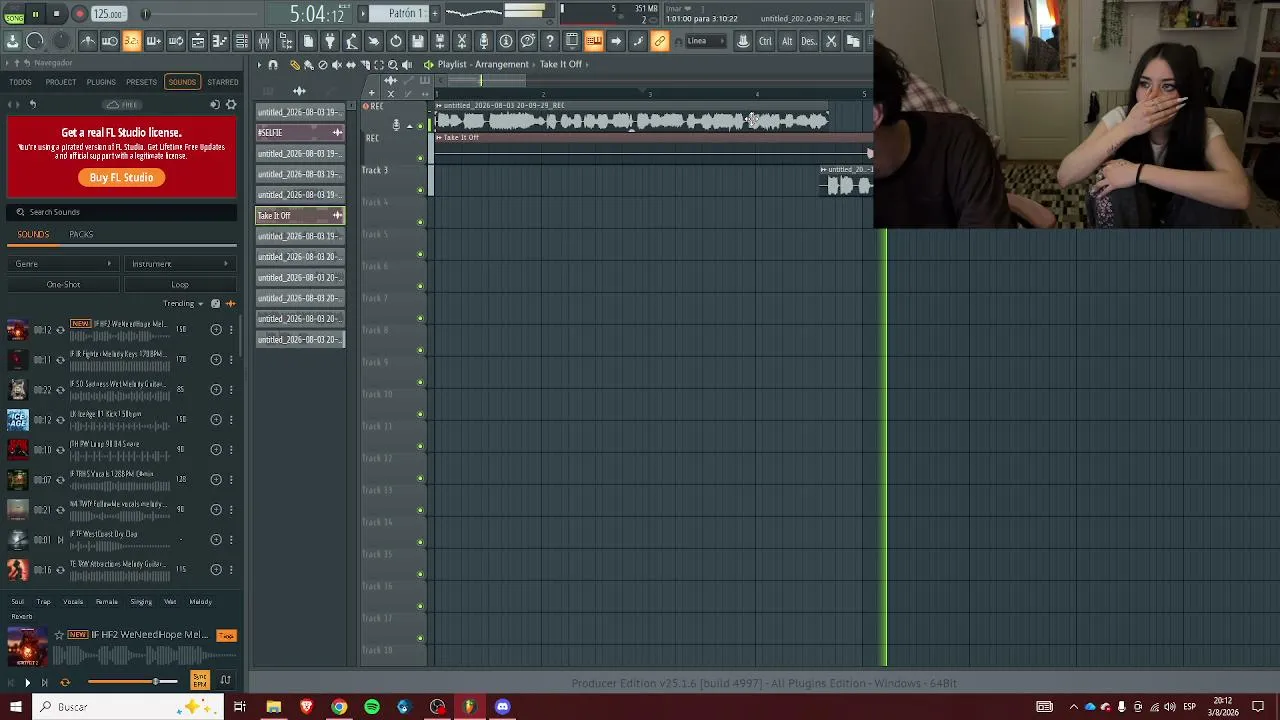Open the Chrome taskbar icon
Screen dimensions: 1280x720
pos(339,707)
